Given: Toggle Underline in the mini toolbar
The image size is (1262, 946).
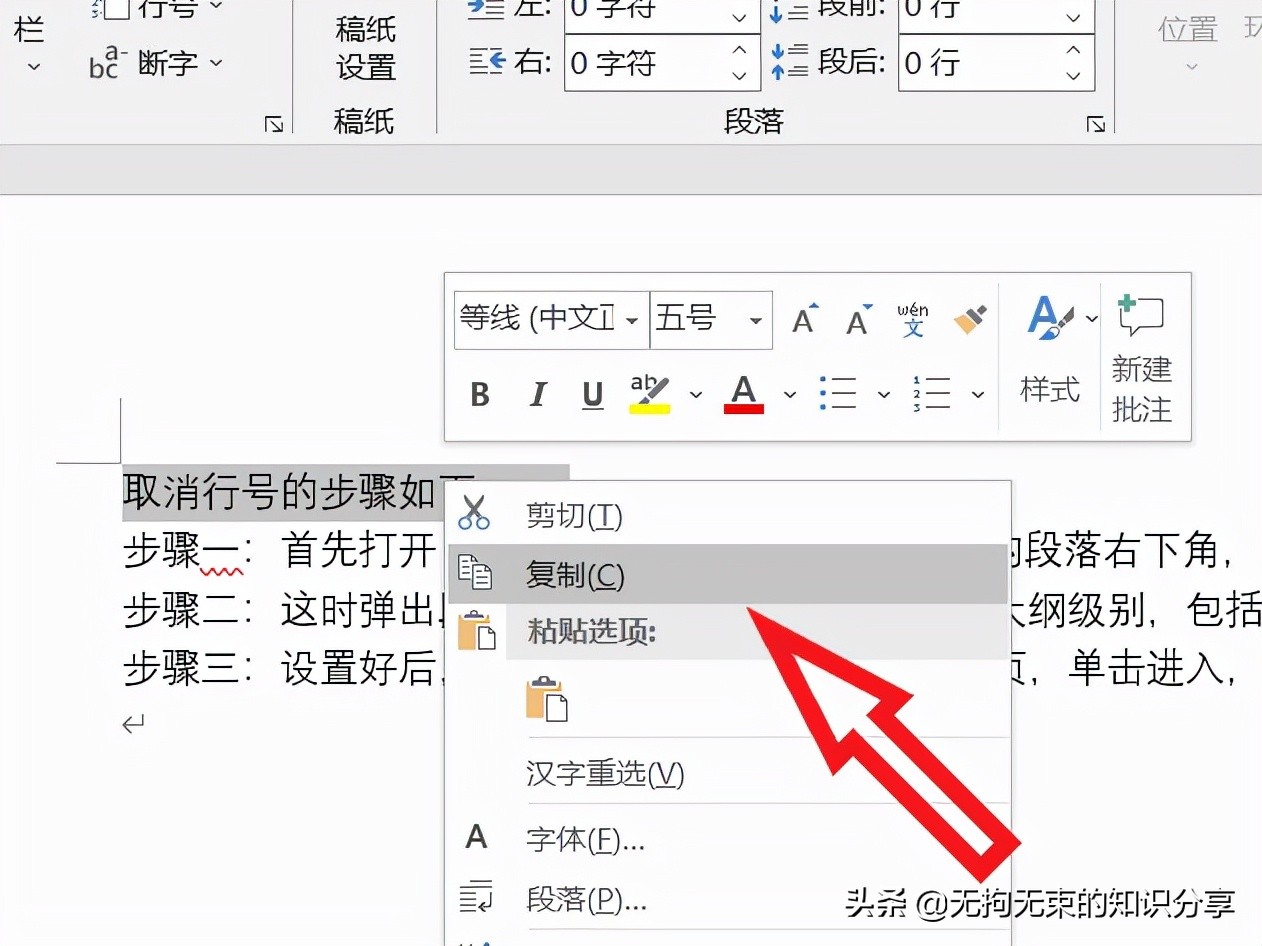Looking at the screenshot, I should (593, 395).
